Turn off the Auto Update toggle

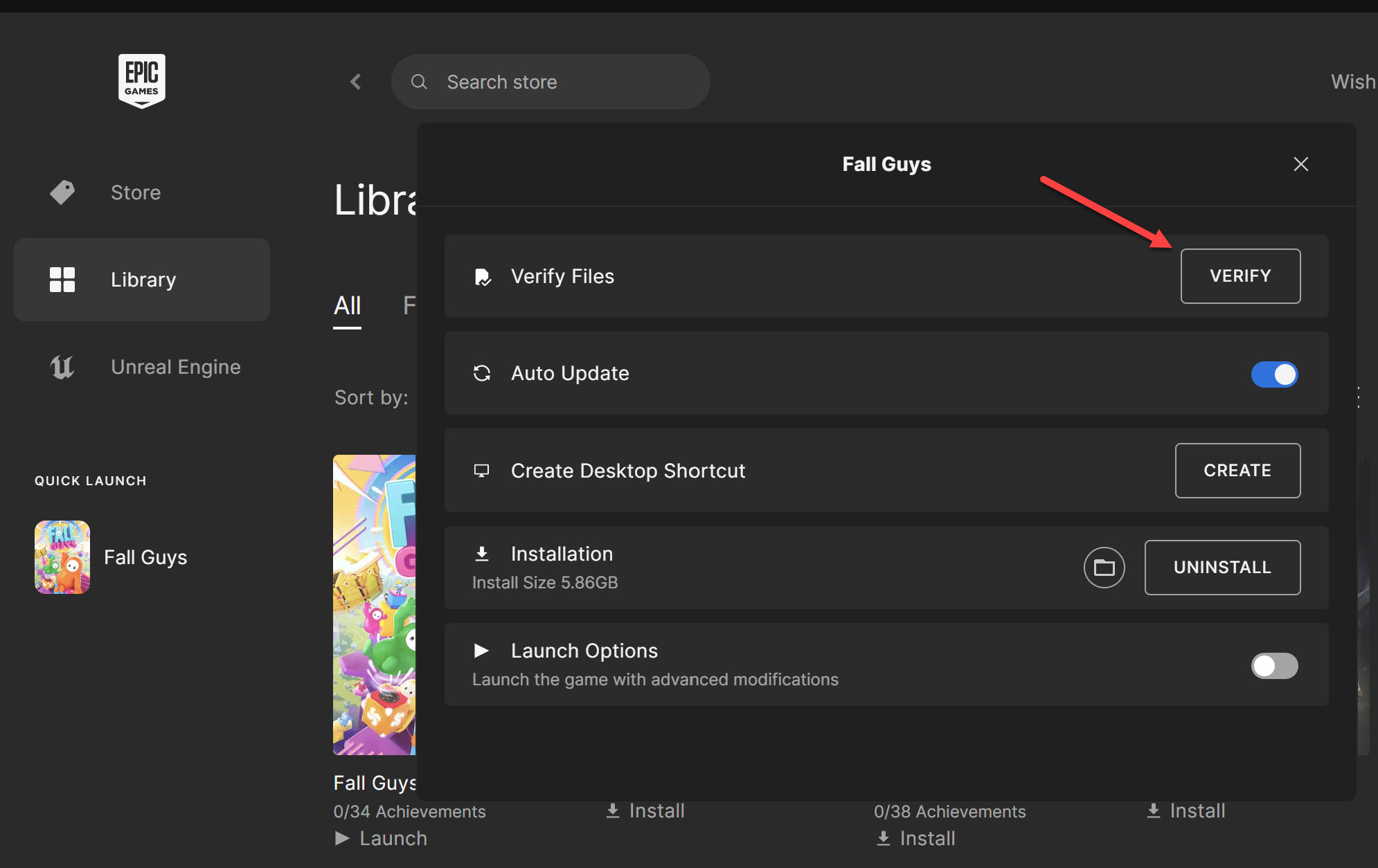[1274, 374]
